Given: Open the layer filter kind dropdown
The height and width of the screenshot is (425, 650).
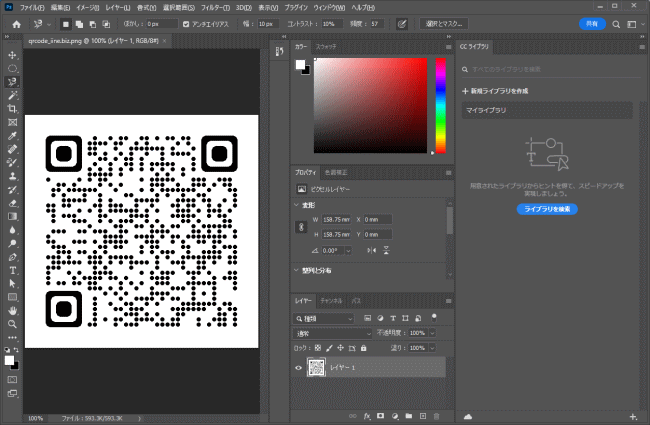Looking at the screenshot, I should click(324, 318).
